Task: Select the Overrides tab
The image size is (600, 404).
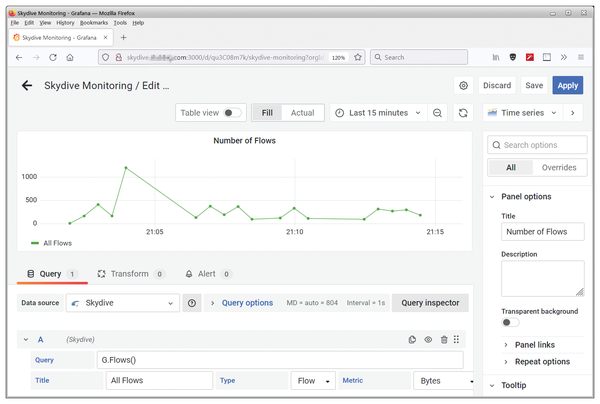Action: (559, 168)
